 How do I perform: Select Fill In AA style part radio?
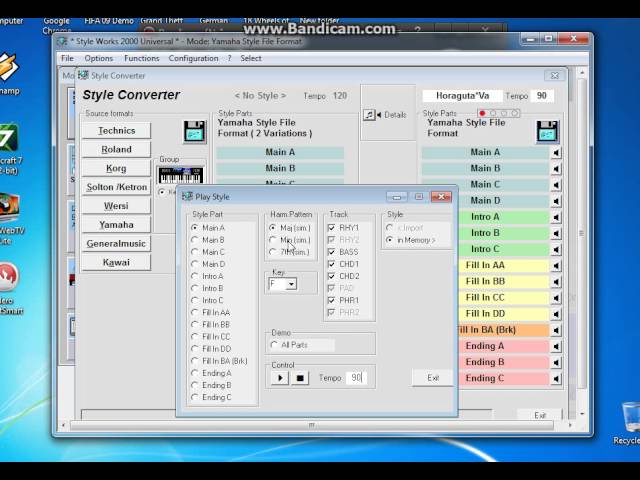point(195,313)
